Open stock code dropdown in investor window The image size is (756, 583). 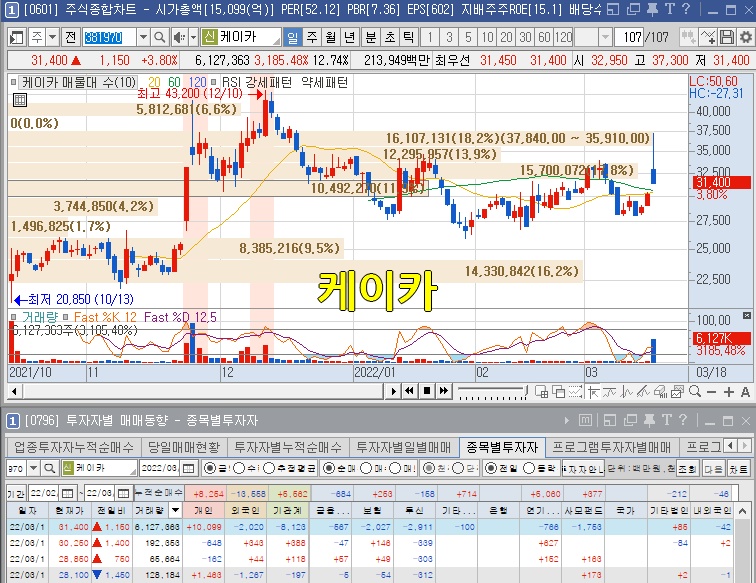(33, 468)
